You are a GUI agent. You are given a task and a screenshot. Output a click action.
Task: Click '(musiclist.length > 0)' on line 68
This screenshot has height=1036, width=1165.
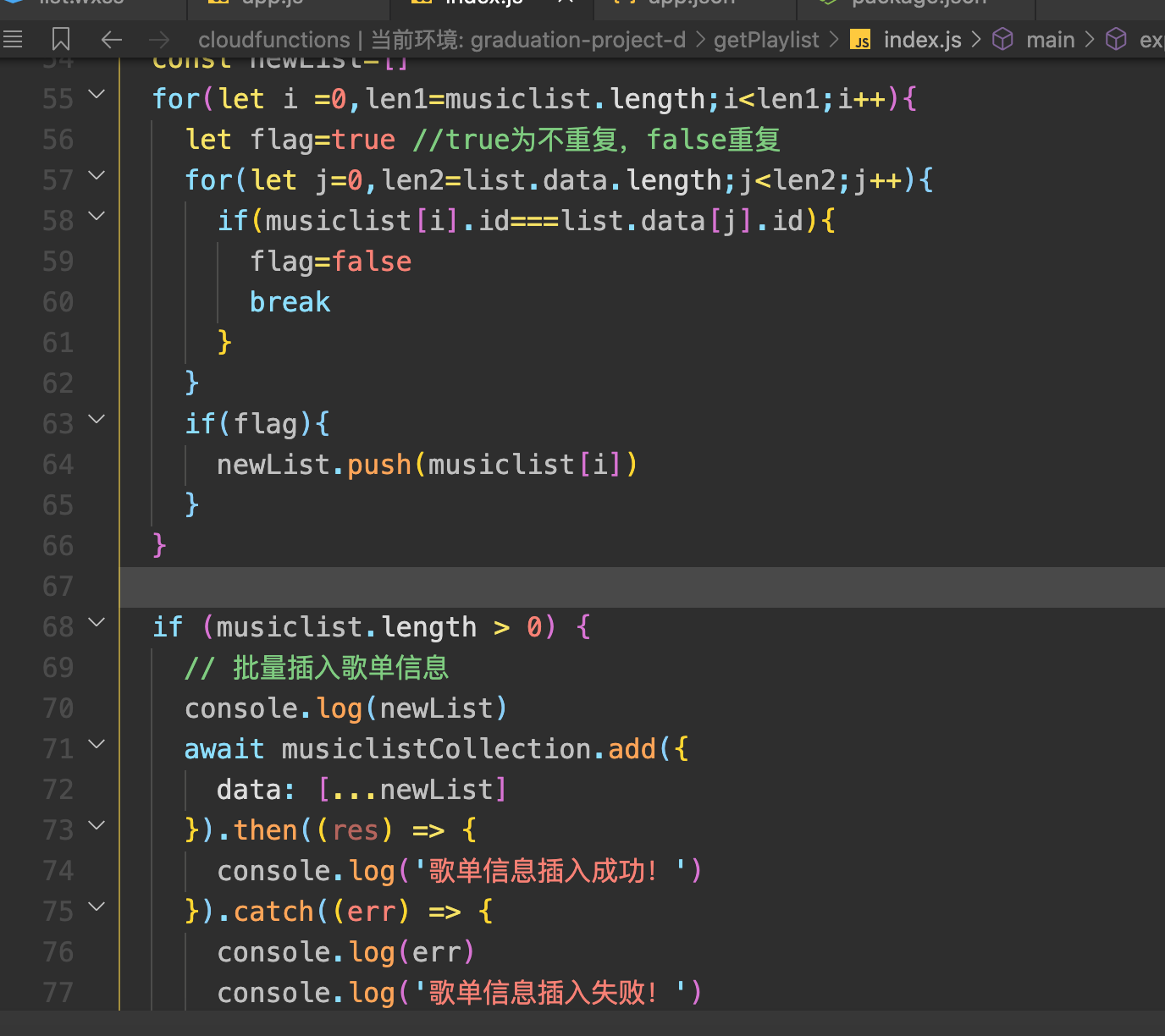379,627
